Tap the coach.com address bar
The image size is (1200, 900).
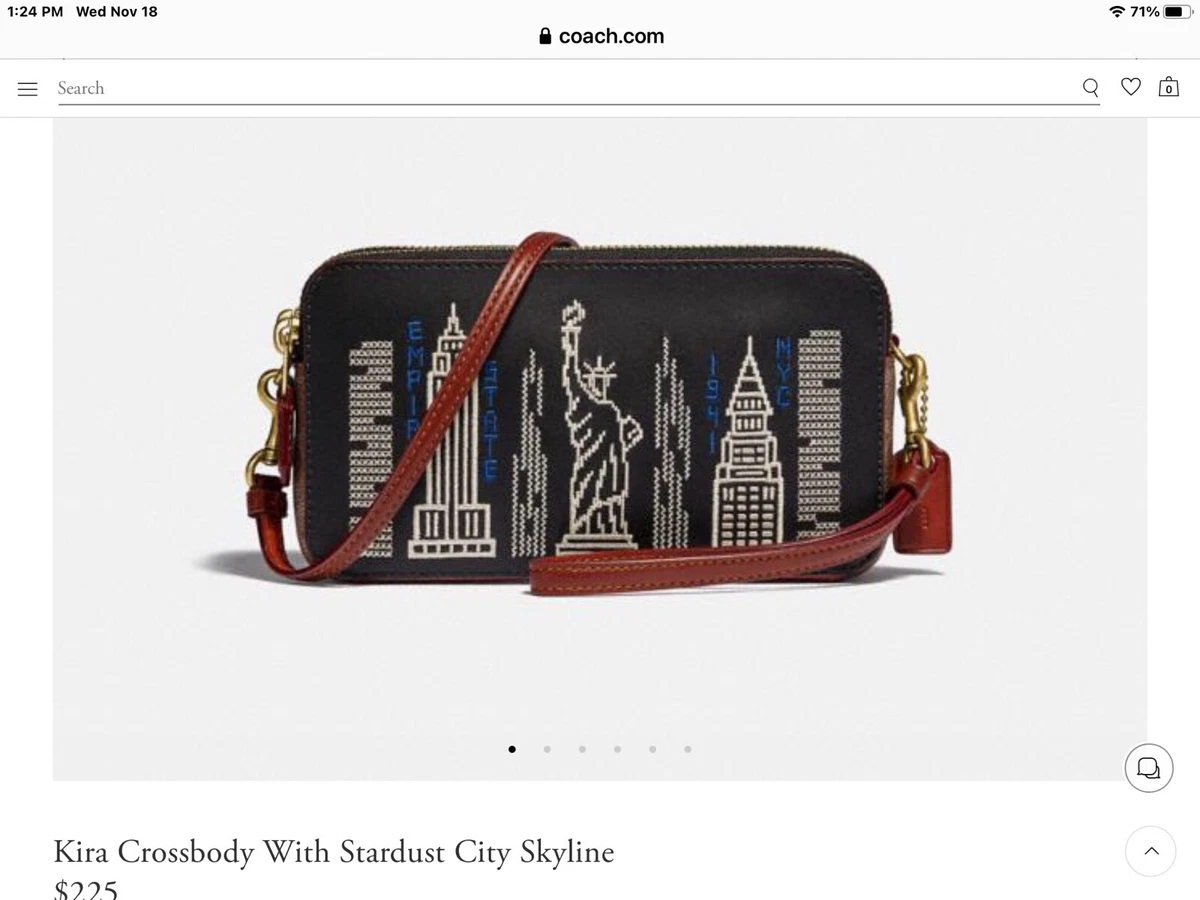pyautogui.click(x=601, y=36)
